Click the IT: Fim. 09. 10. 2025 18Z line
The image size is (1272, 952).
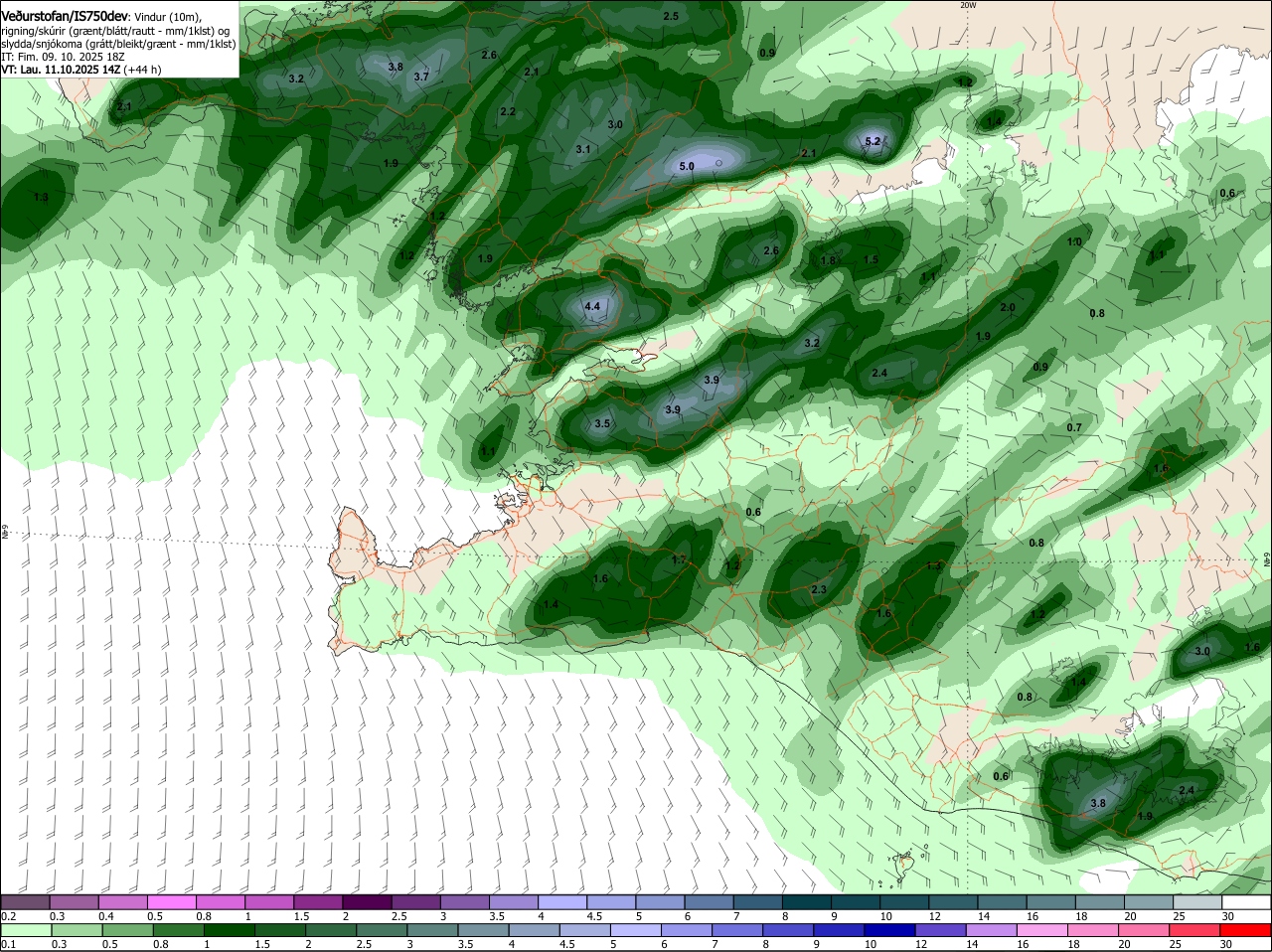[x=63, y=57]
